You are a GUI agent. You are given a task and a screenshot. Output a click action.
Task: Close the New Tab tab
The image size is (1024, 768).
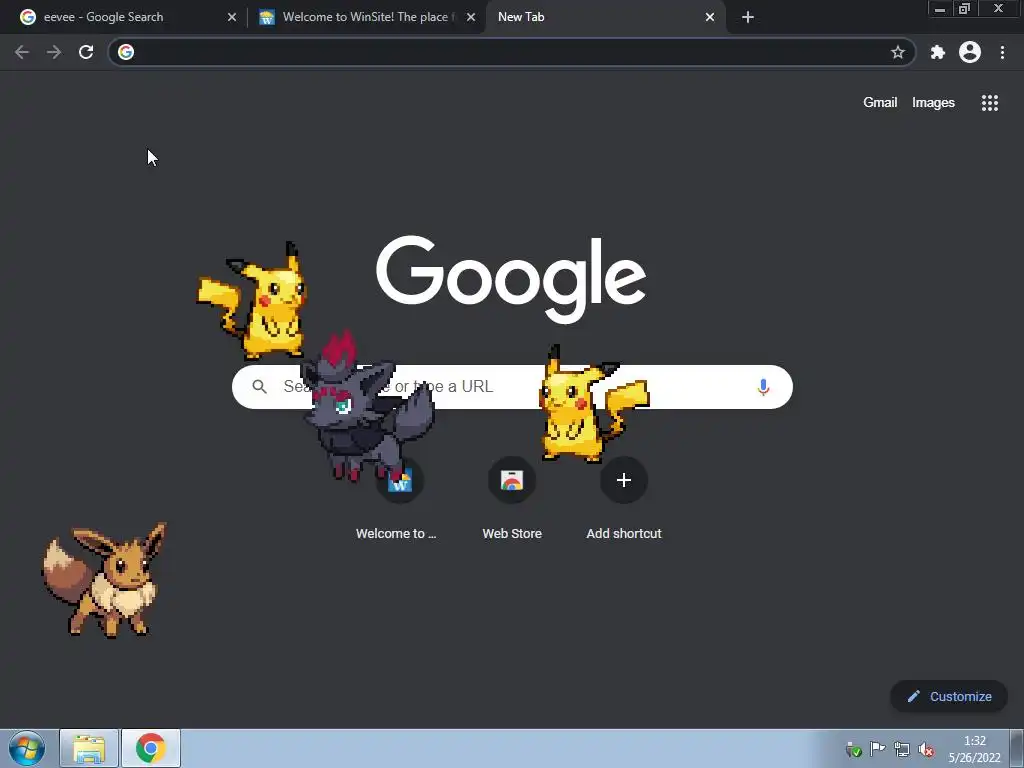point(710,17)
